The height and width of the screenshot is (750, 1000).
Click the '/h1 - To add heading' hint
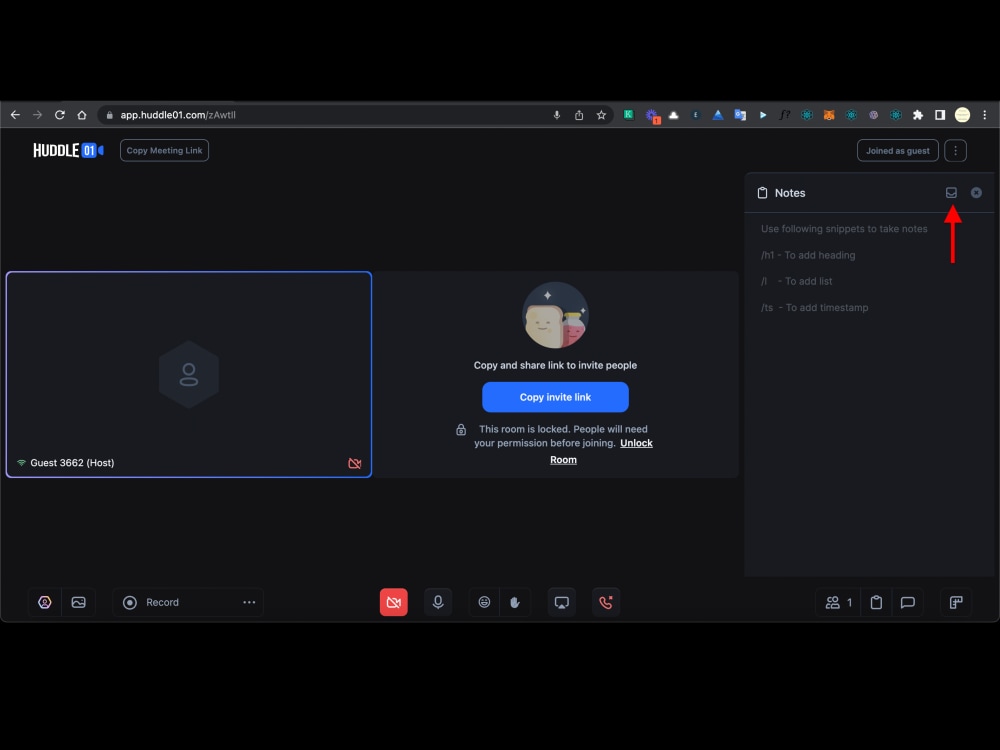807,255
